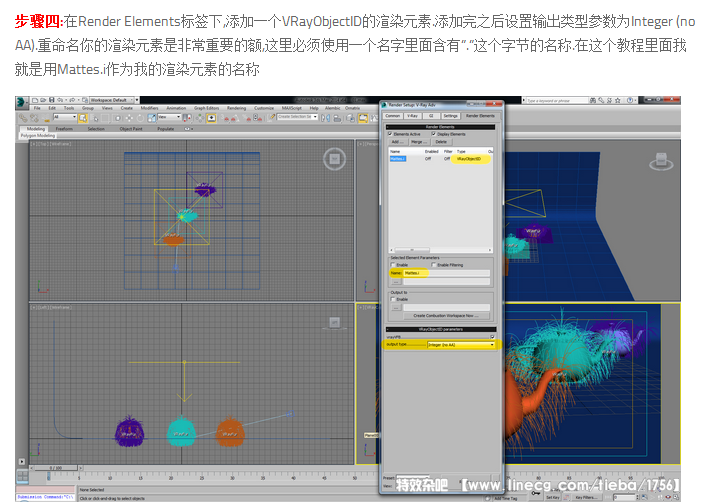The image size is (710, 502).
Task: Click the browse ... button below Name field
Action: point(396,282)
